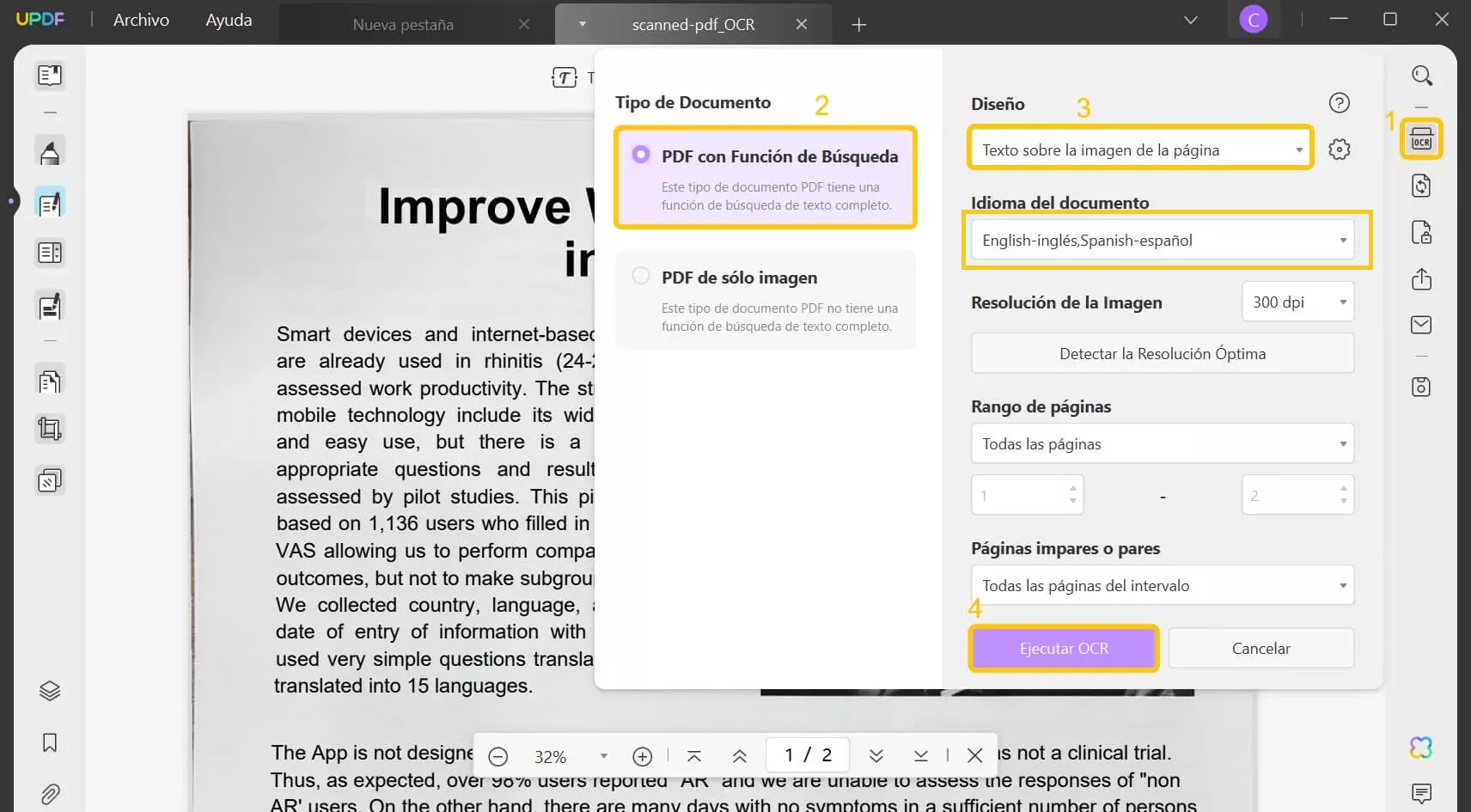This screenshot has height=812, width=1471.
Task: Open the Archivo menu
Action: [x=141, y=20]
